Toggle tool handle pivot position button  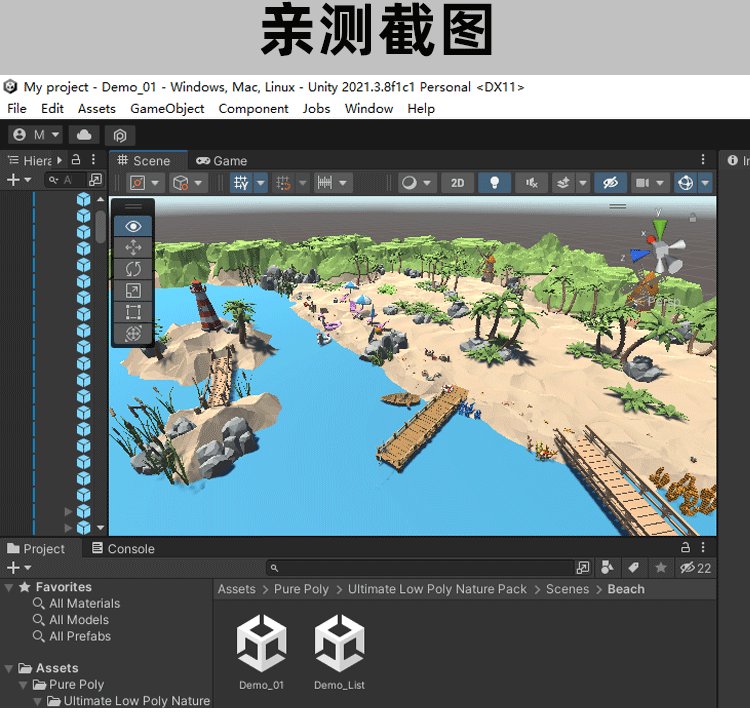138,183
